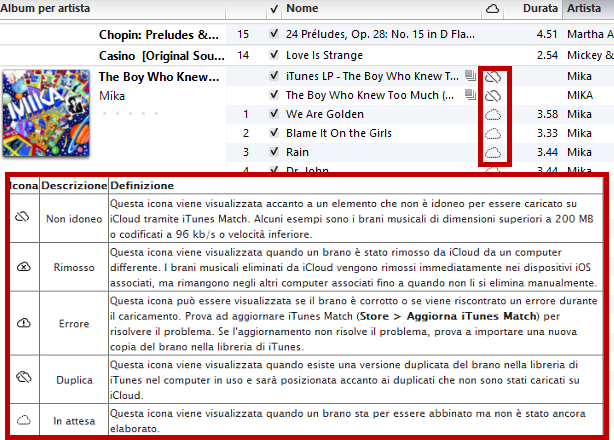Click the Descrizione header in the legend table
This screenshot has width=614, height=440.
(x=74, y=186)
